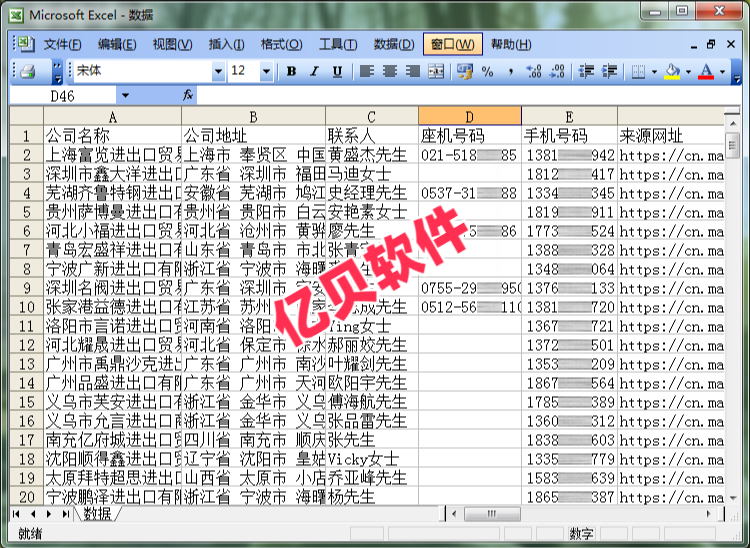Align text right

point(413,72)
